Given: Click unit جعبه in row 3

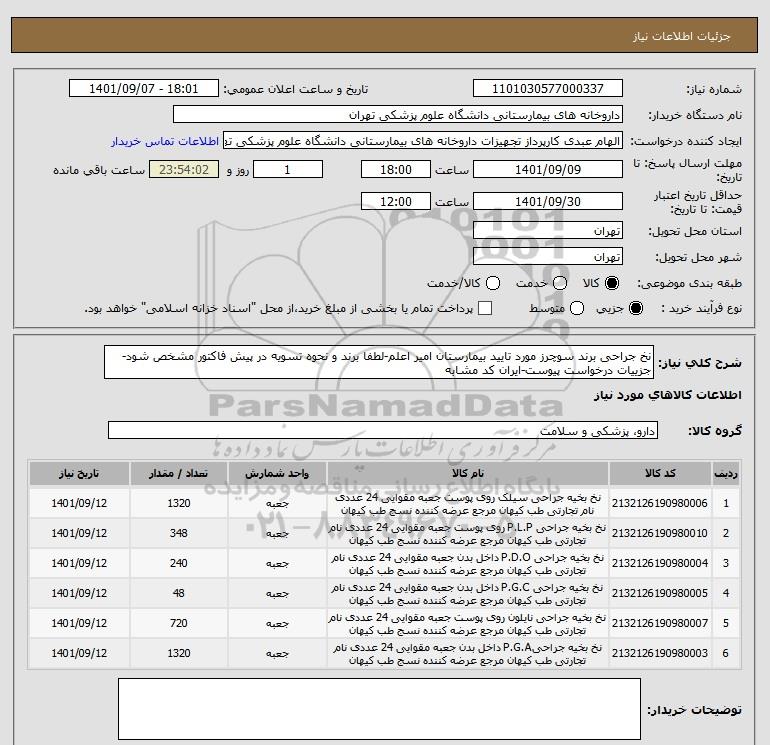Looking at the screenshot, I should pos(277,564).
